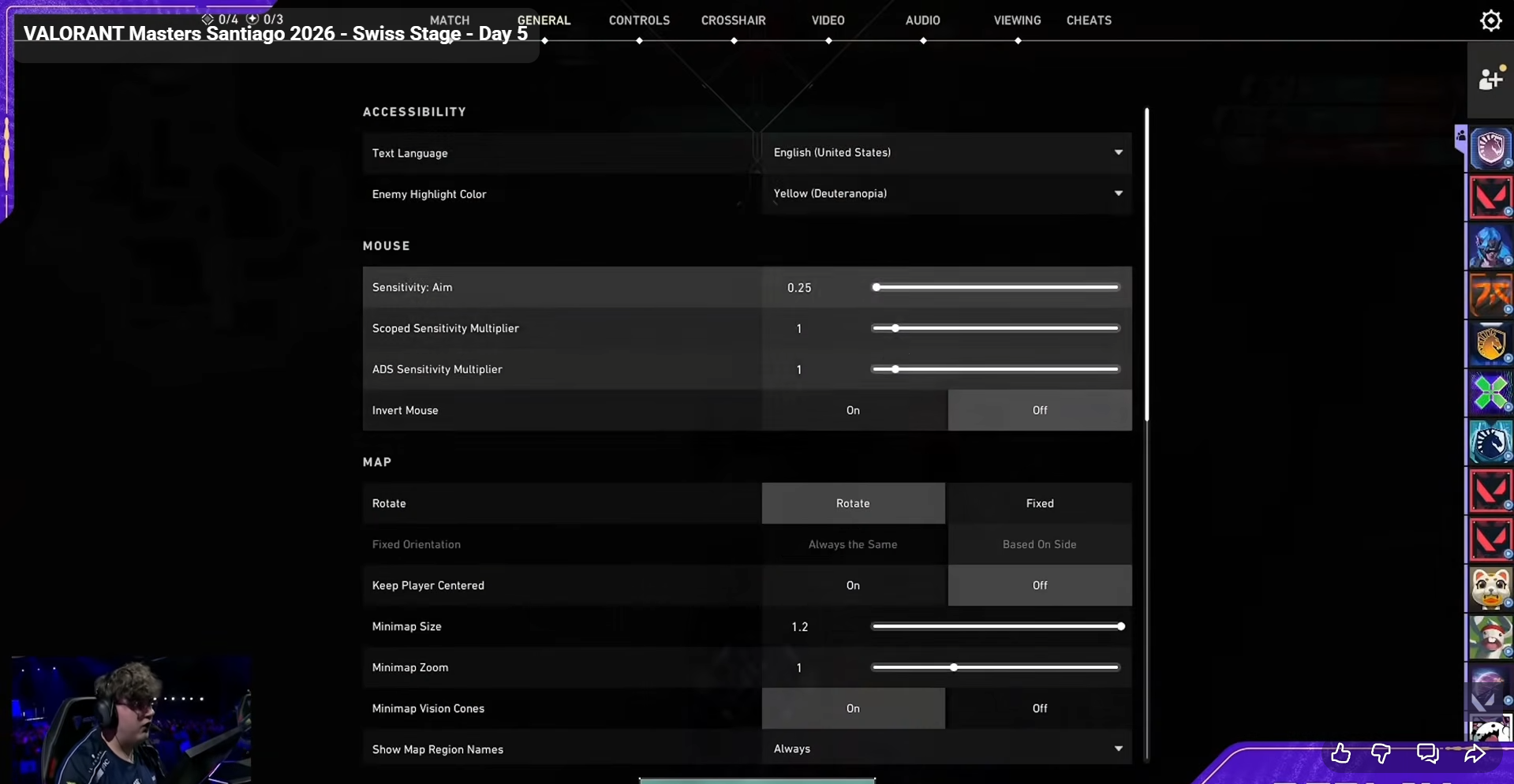Click the add friend icon
1514x784 pixels.
(x=1490, y=79)
